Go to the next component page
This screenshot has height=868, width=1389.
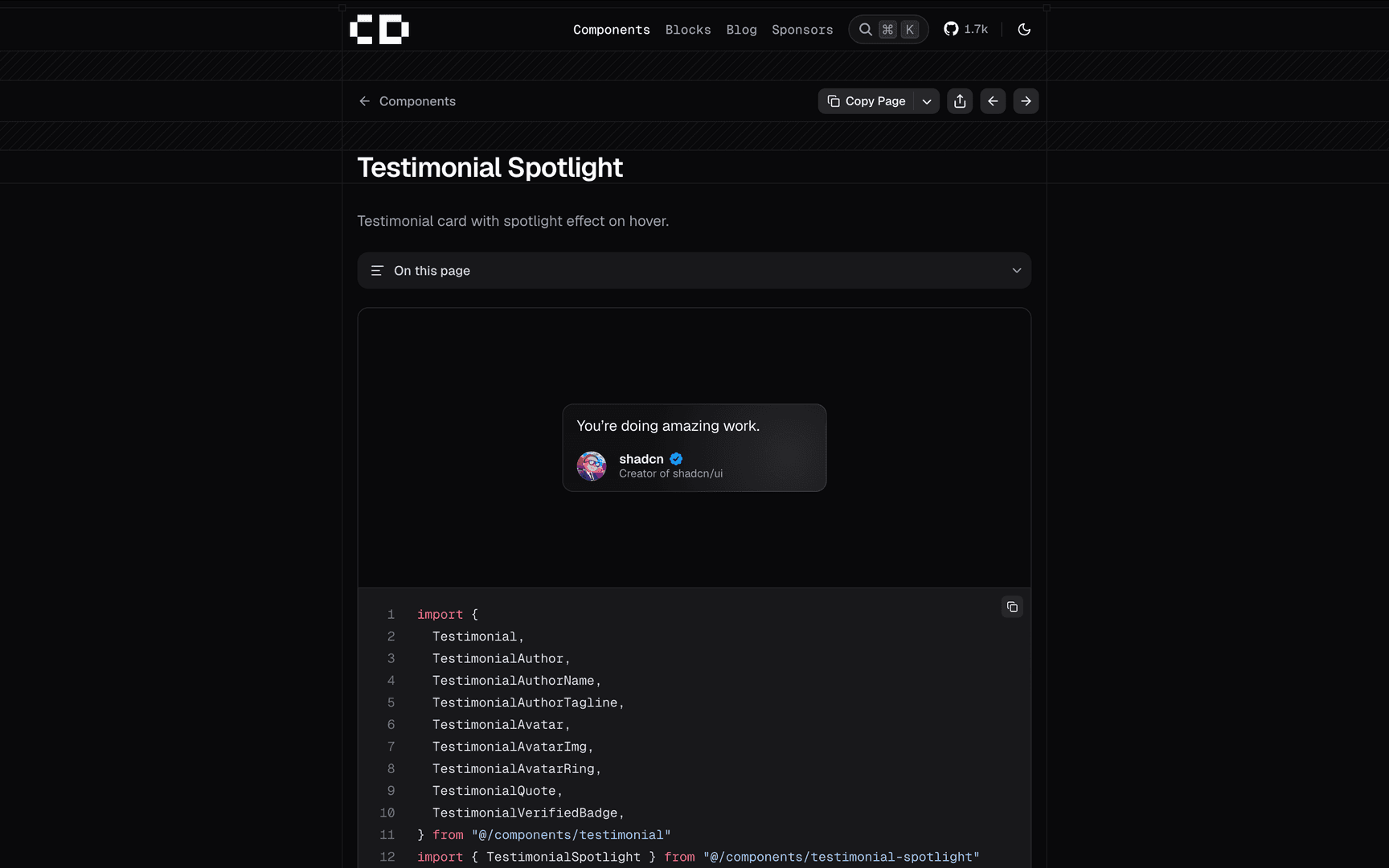coord(1026,101)
